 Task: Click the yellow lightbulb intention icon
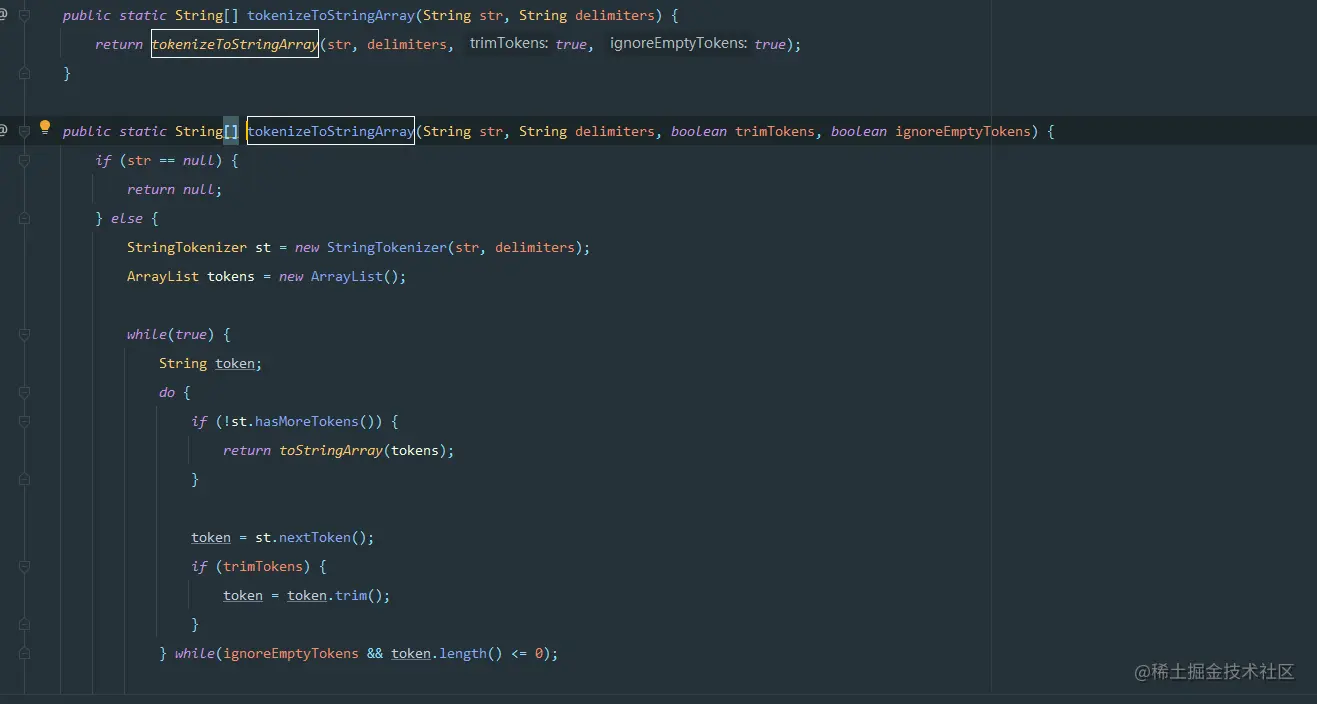pos(44,128)
